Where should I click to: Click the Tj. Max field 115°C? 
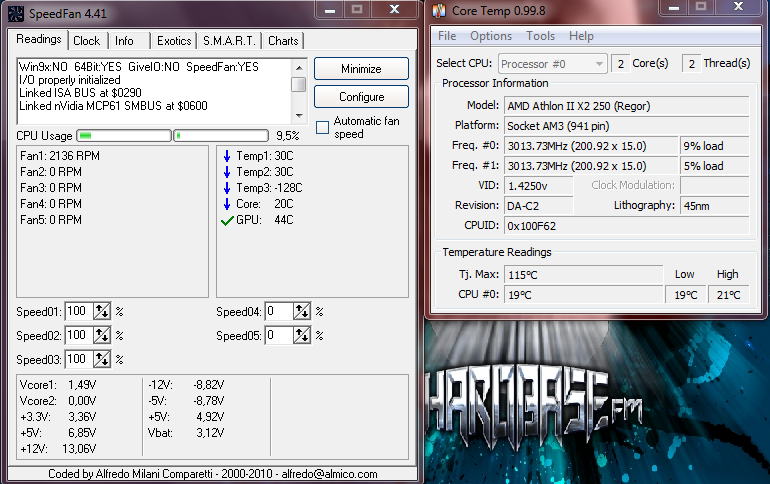point(583,275)
